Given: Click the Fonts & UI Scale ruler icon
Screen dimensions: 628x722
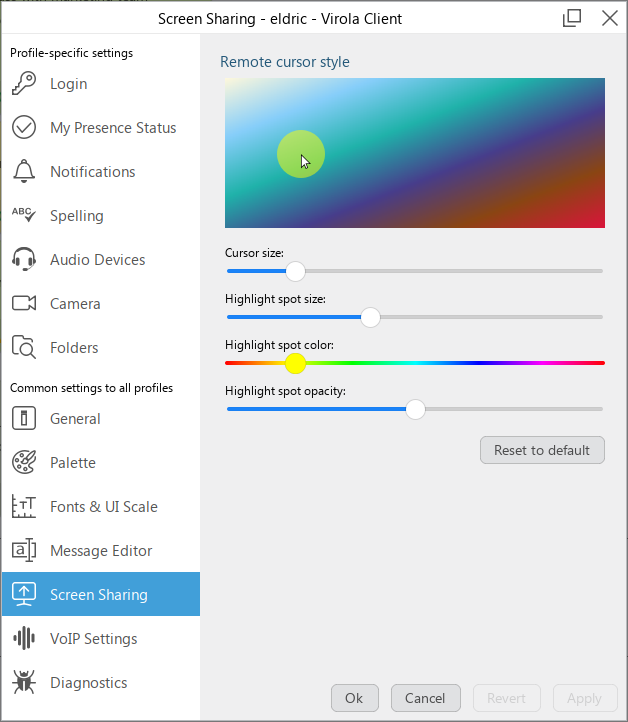Looking at the screenshot, I should pos(24,507).
